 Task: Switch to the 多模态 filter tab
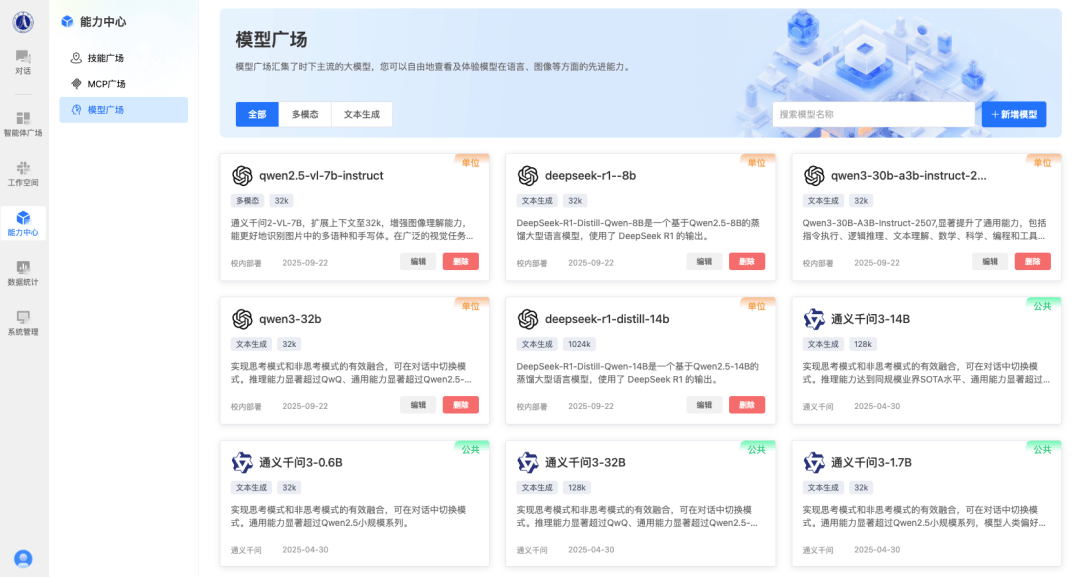[305, 115]
